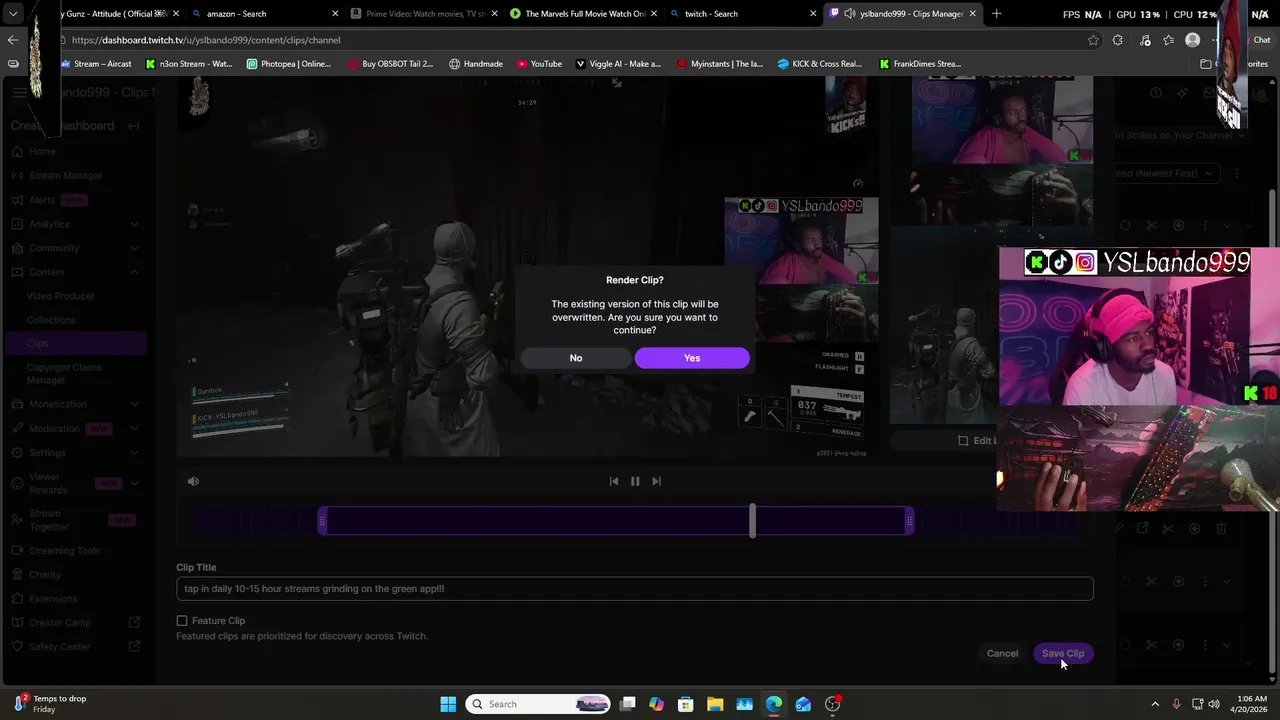1280x720 pixels.
Task: Pause the clip playback
Action: 635,481
